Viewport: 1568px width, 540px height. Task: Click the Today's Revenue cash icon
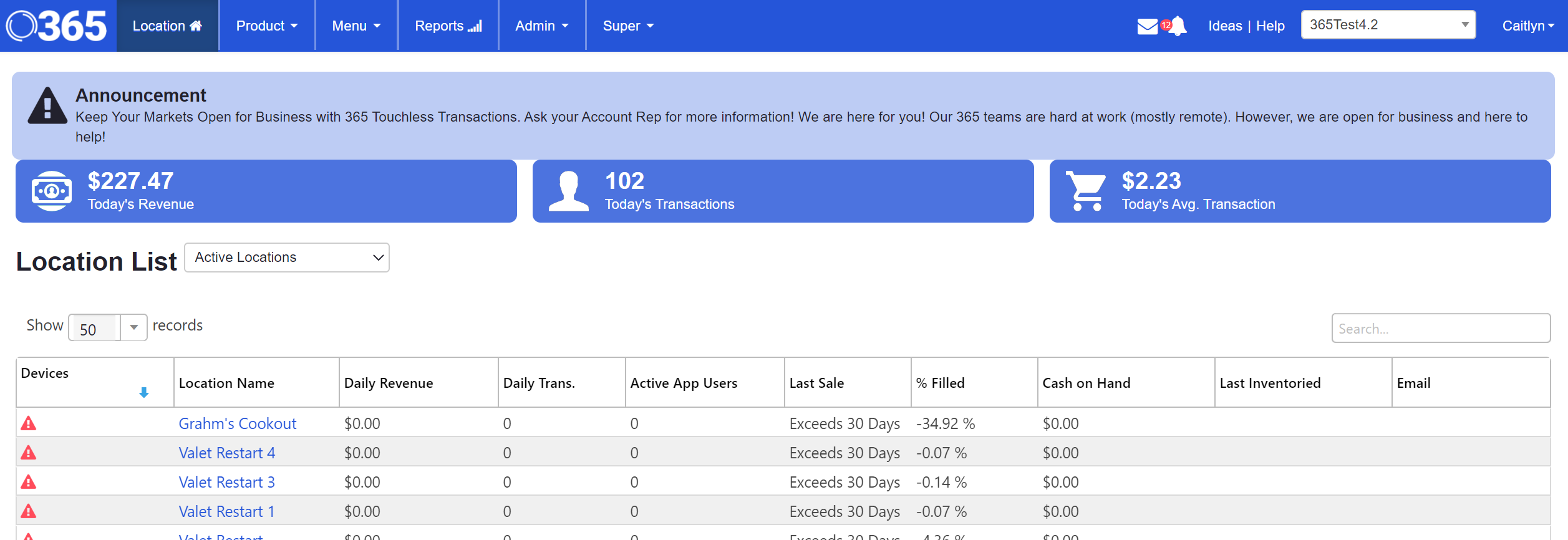click(52, 191)
